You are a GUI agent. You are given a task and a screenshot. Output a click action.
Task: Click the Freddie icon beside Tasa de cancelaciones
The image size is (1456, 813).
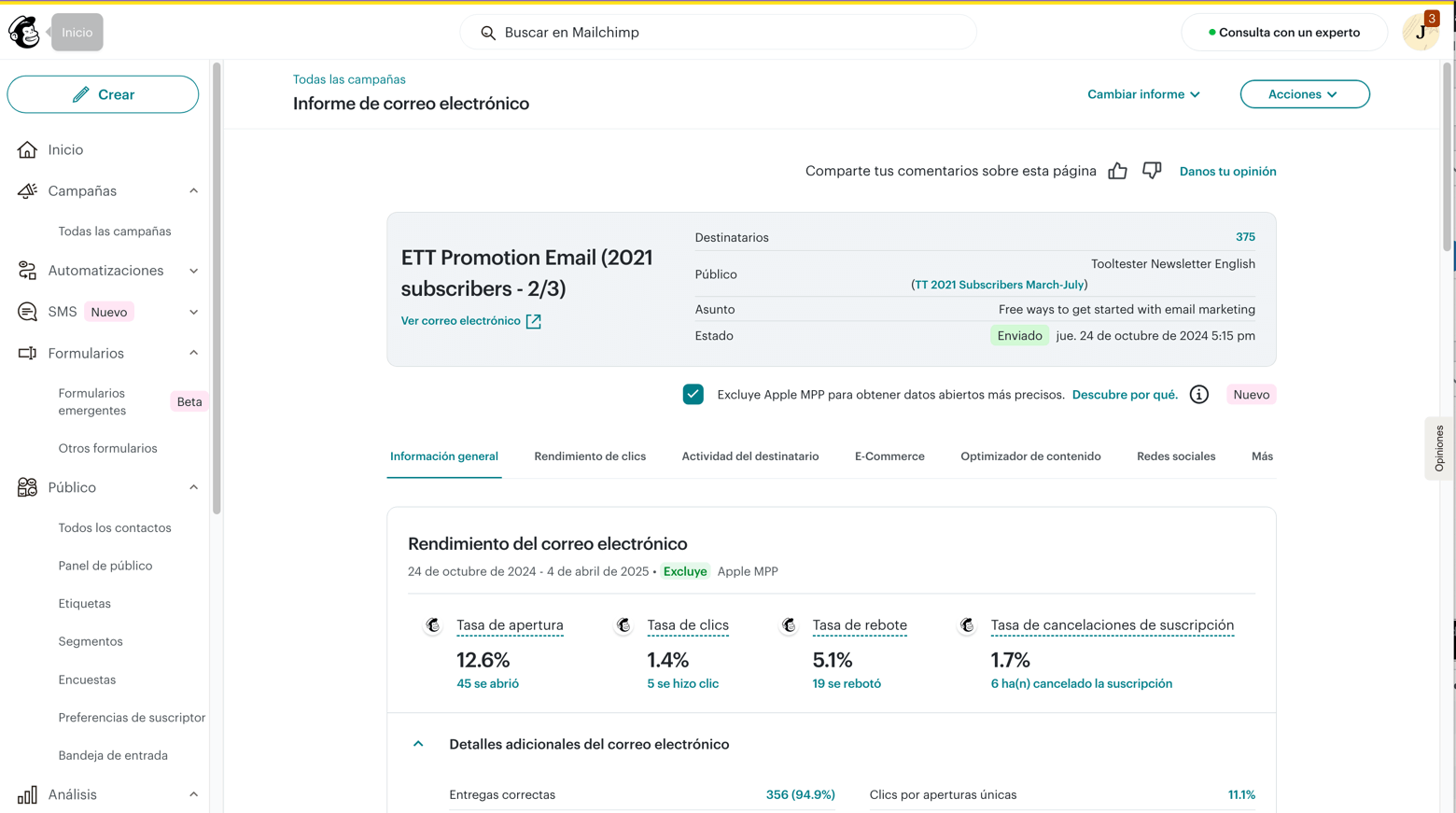click(x=968, y=625)
